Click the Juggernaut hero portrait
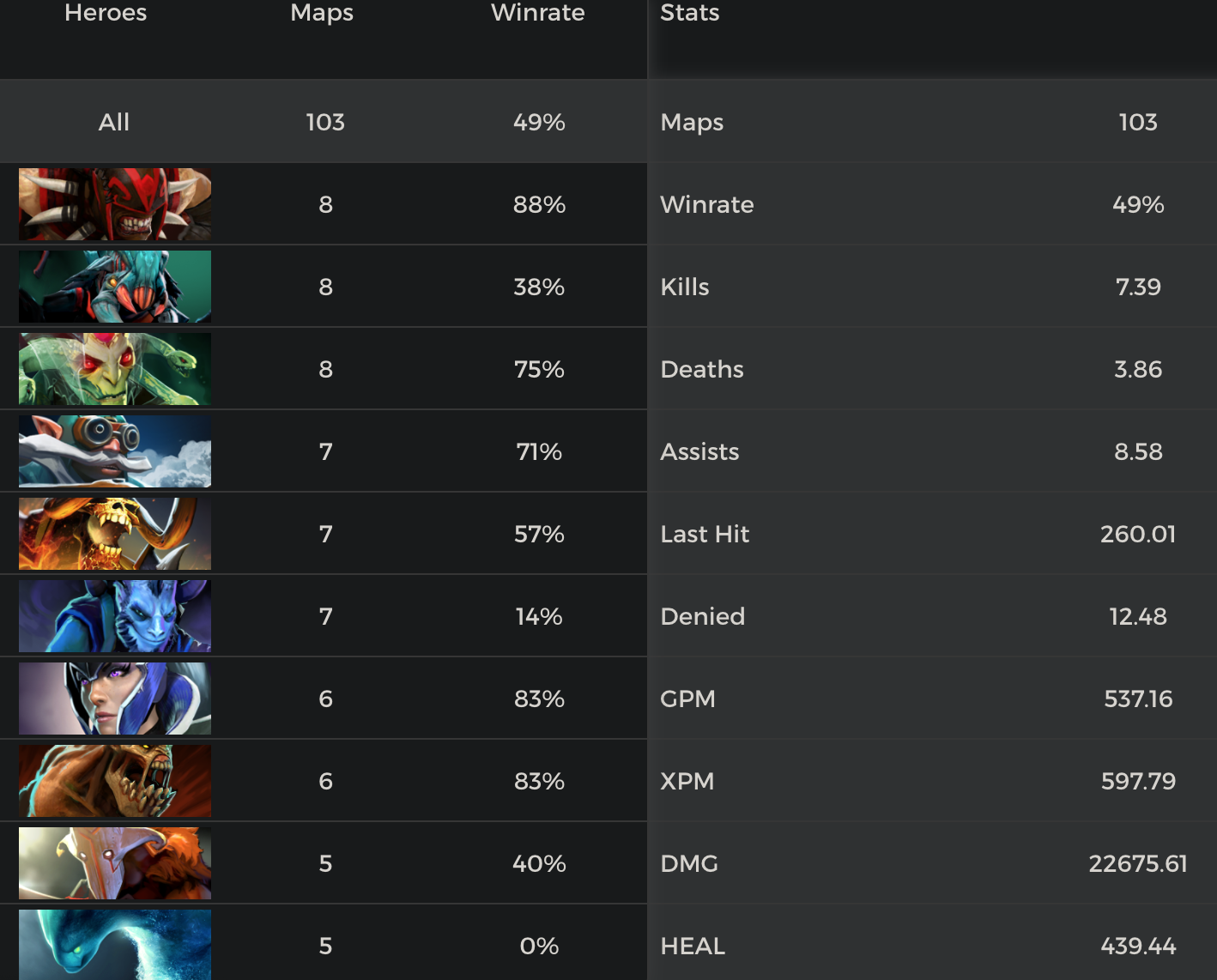 [115, 863]
